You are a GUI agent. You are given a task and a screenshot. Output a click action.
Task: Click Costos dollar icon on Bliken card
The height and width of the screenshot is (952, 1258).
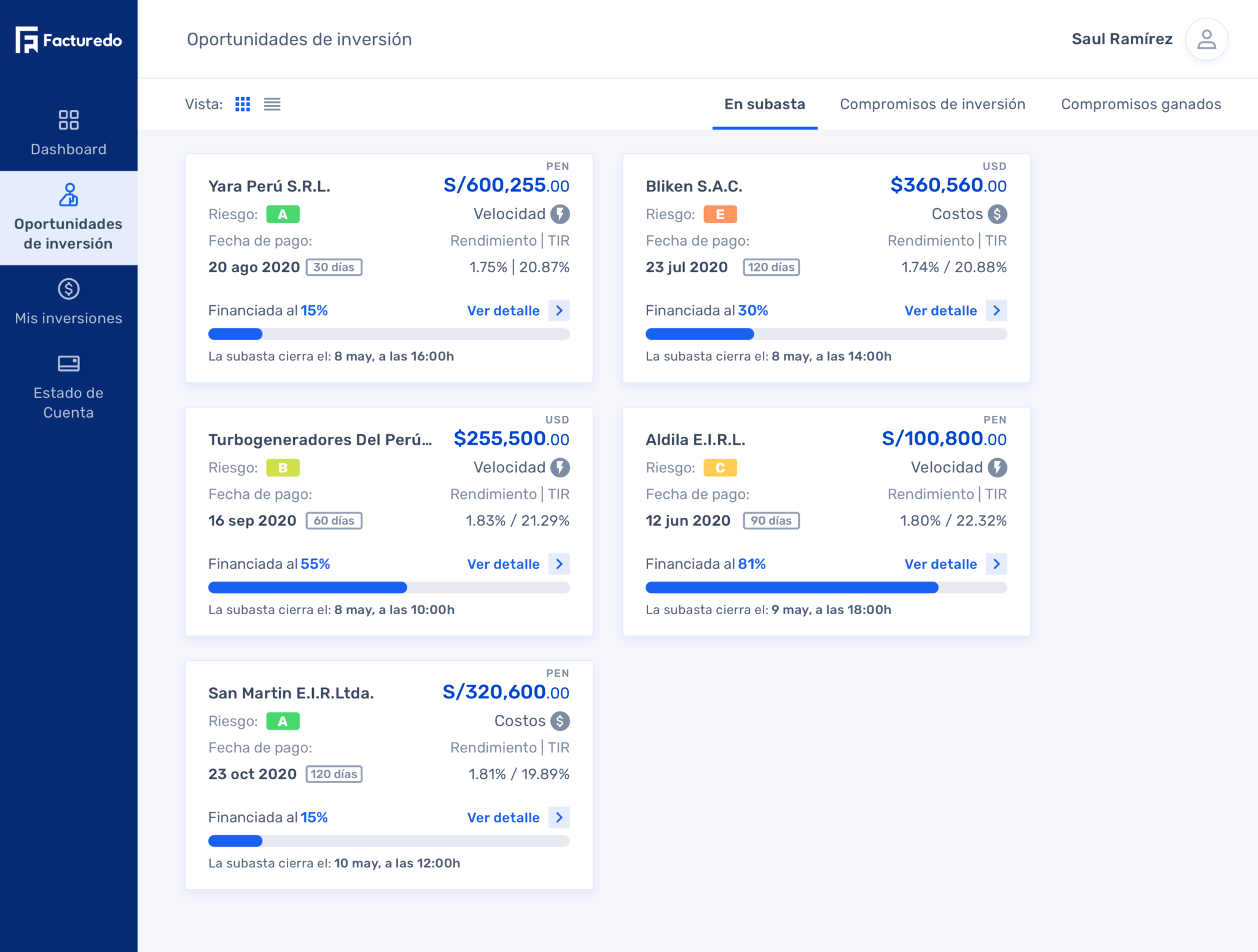[x=997, y=214]
